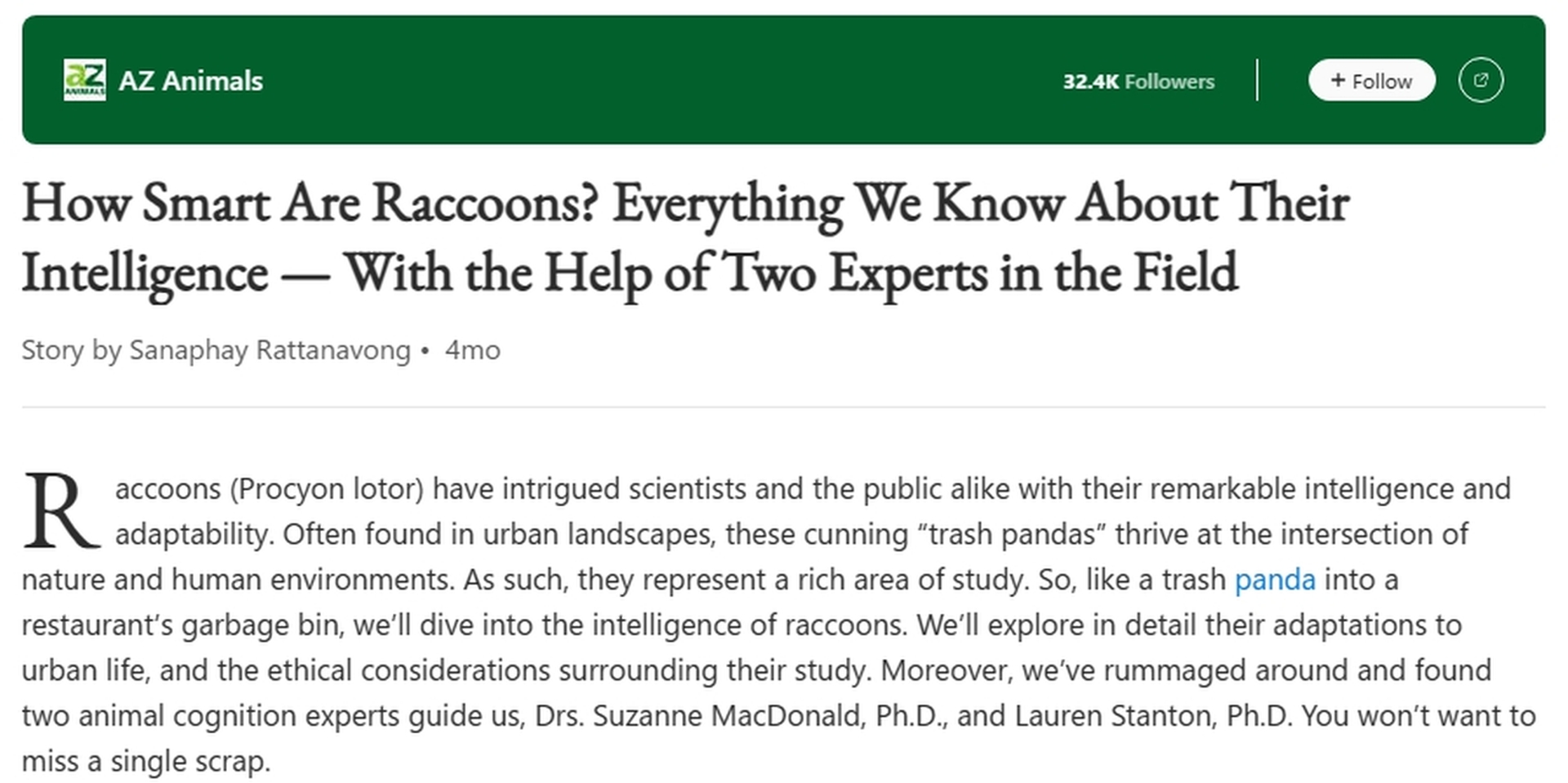
Task: Click the plus icon in Follow button
Action: pos(1338,80)
